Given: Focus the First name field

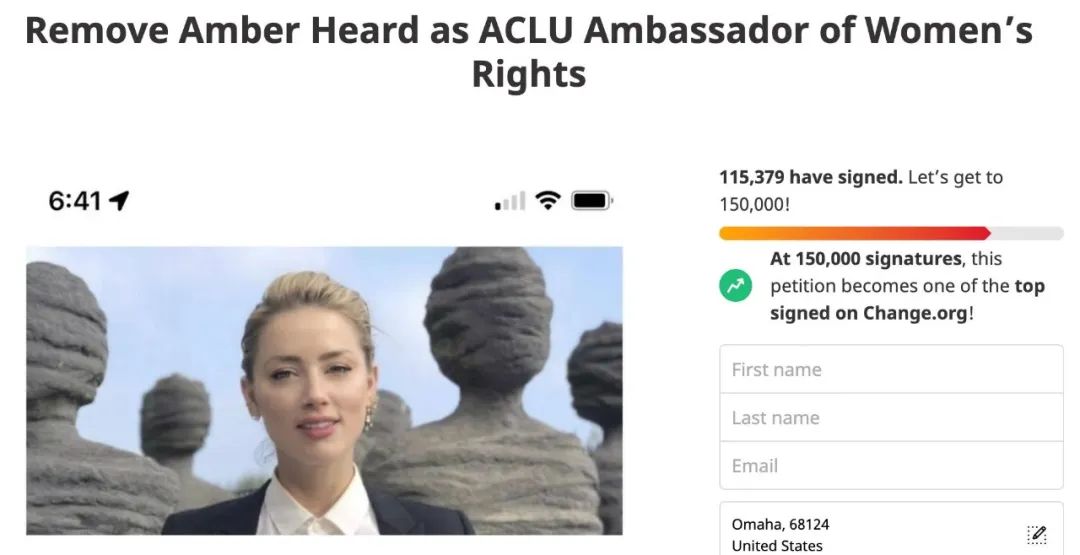Looking at the screenshot, I should (891, 369).
